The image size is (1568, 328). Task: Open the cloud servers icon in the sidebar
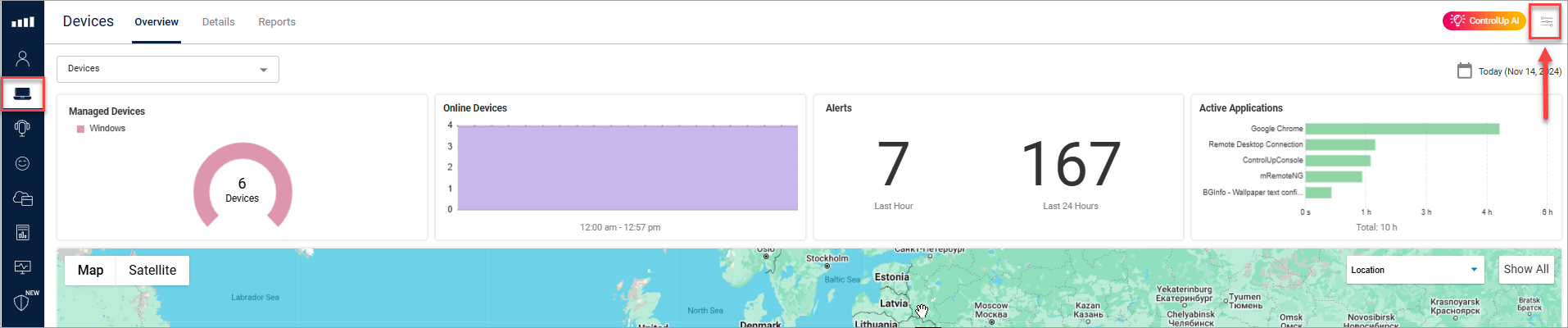pos(23,198)
